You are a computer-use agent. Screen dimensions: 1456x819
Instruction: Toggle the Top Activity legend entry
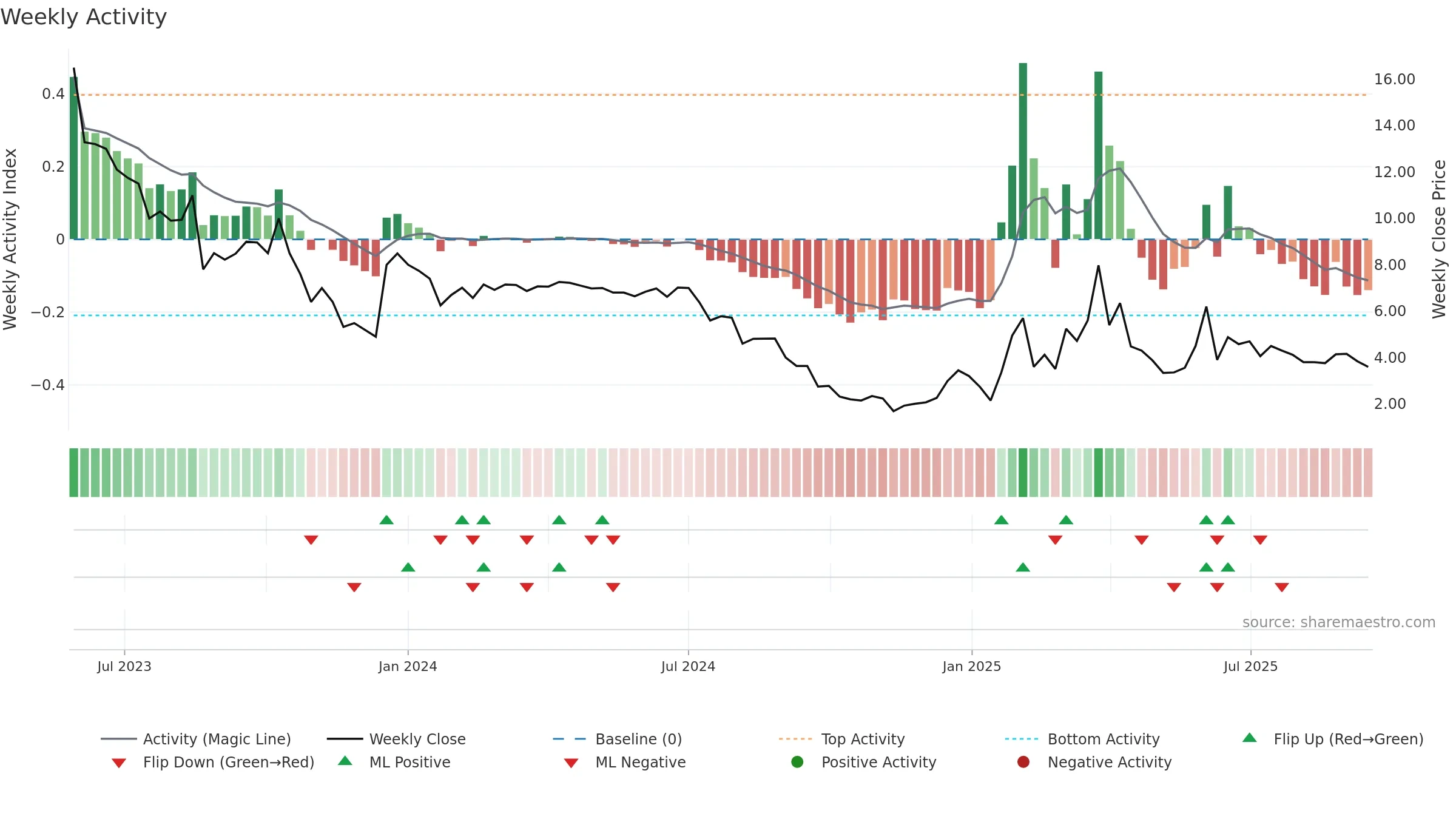(x=841, y=739)
